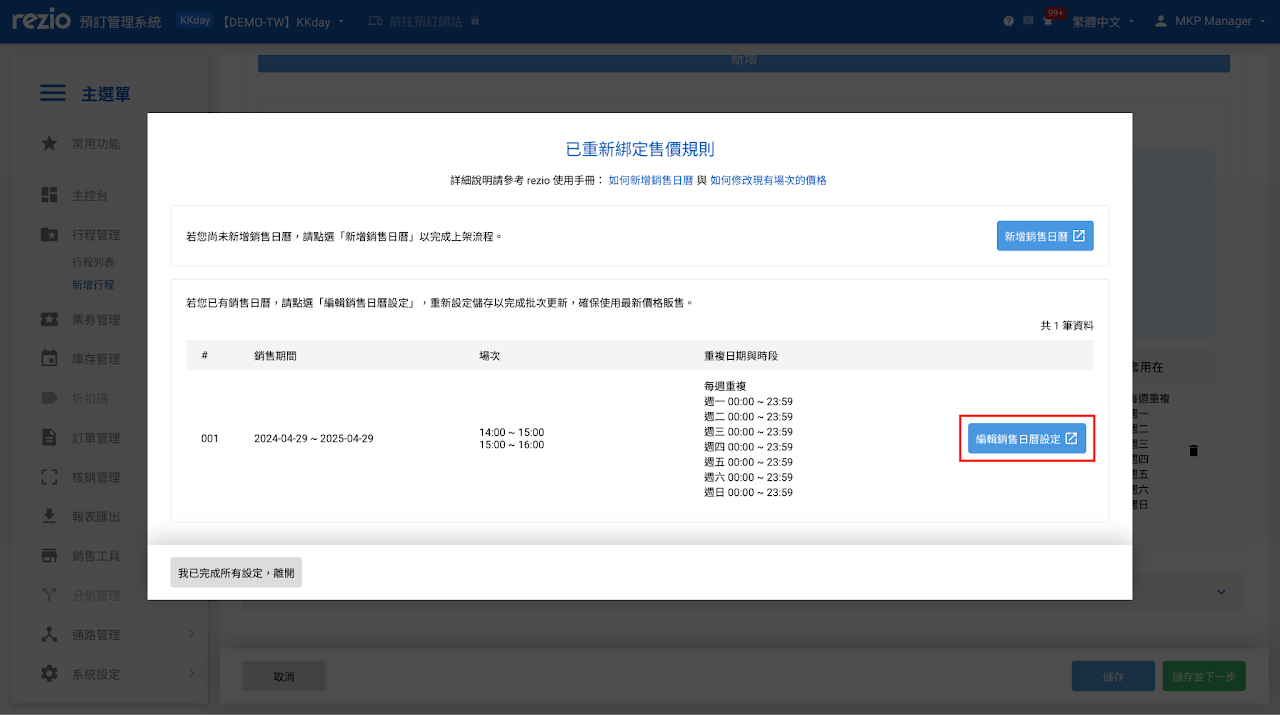
Task: Go to 前往預訂網站 link
Action: click(424, 21)
